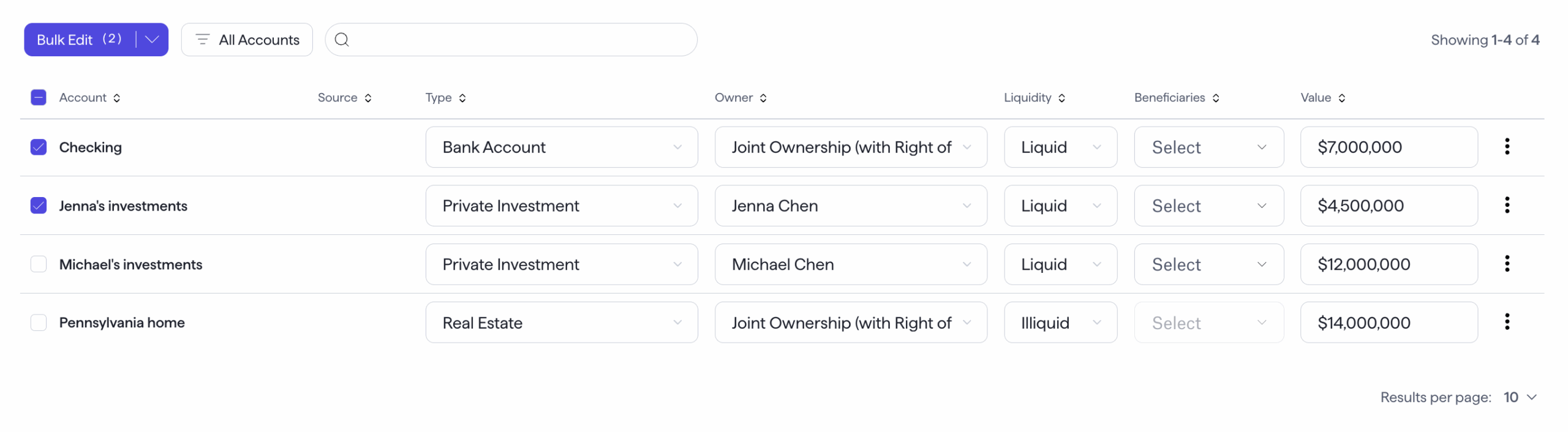Expand the Jenna Chen owner dropdown
Image resolution: width=1568 pixels, height=432 pixels.
point(850,206)
